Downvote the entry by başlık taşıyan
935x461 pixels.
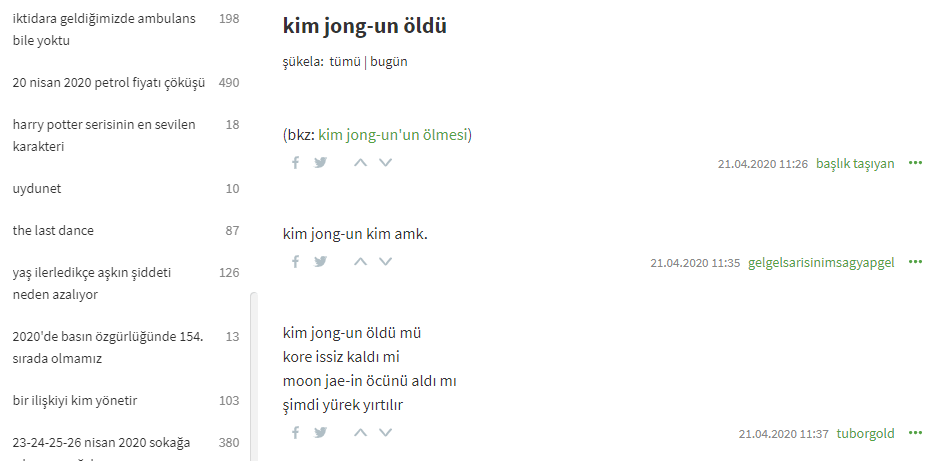pos(386,162)
